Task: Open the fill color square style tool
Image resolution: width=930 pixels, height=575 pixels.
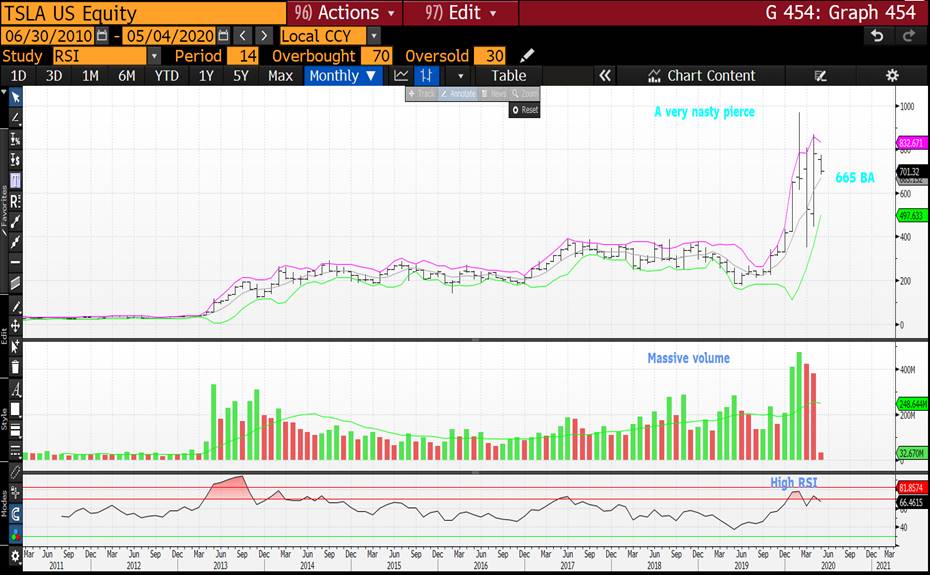Action: tap(15, 409)
